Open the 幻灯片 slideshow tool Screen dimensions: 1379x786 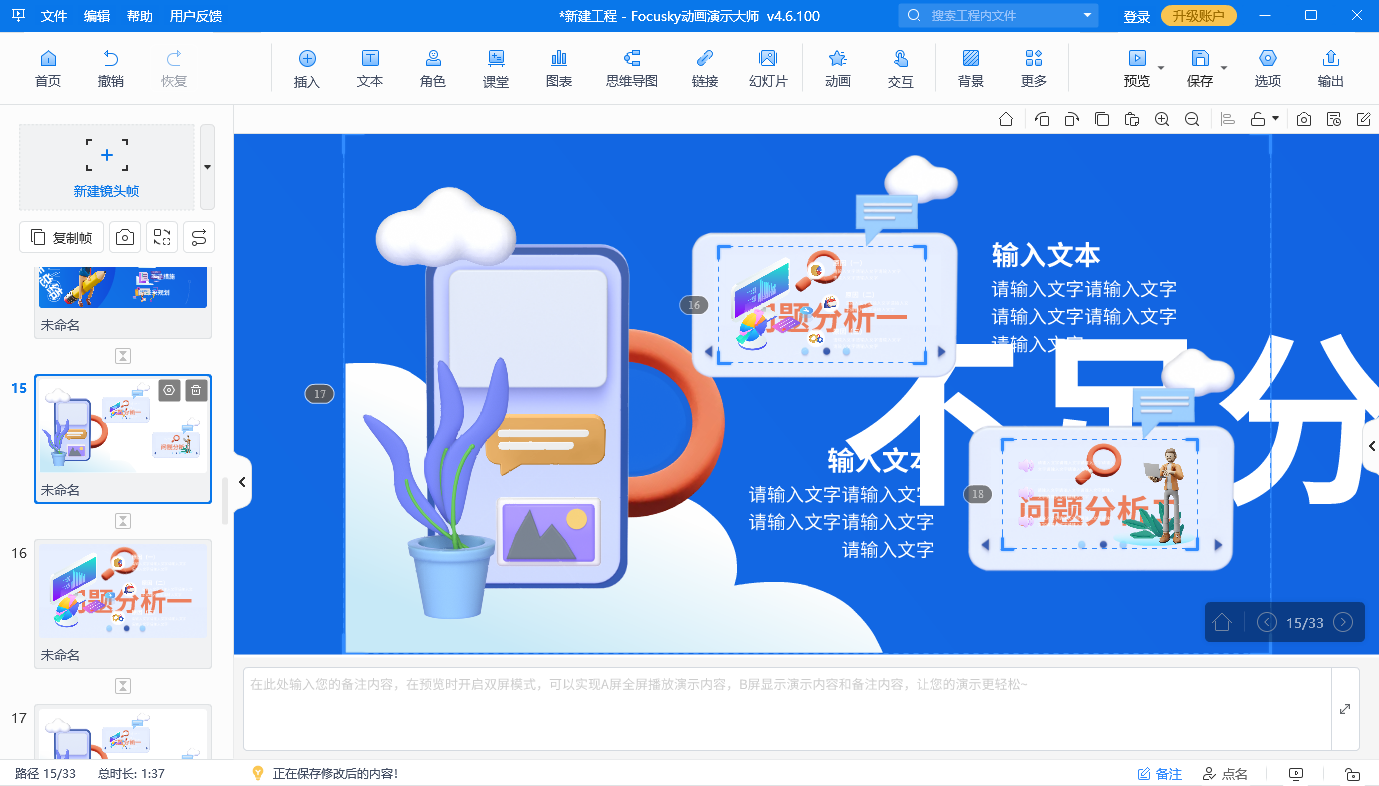pyautogui.click(x=768, y=69)
